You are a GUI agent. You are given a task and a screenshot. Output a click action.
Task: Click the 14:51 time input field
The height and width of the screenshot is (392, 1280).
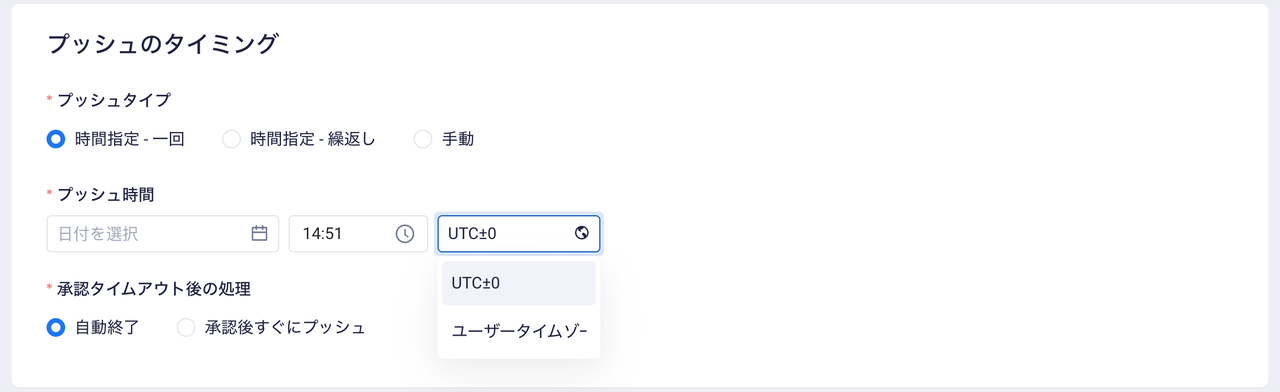358,234
